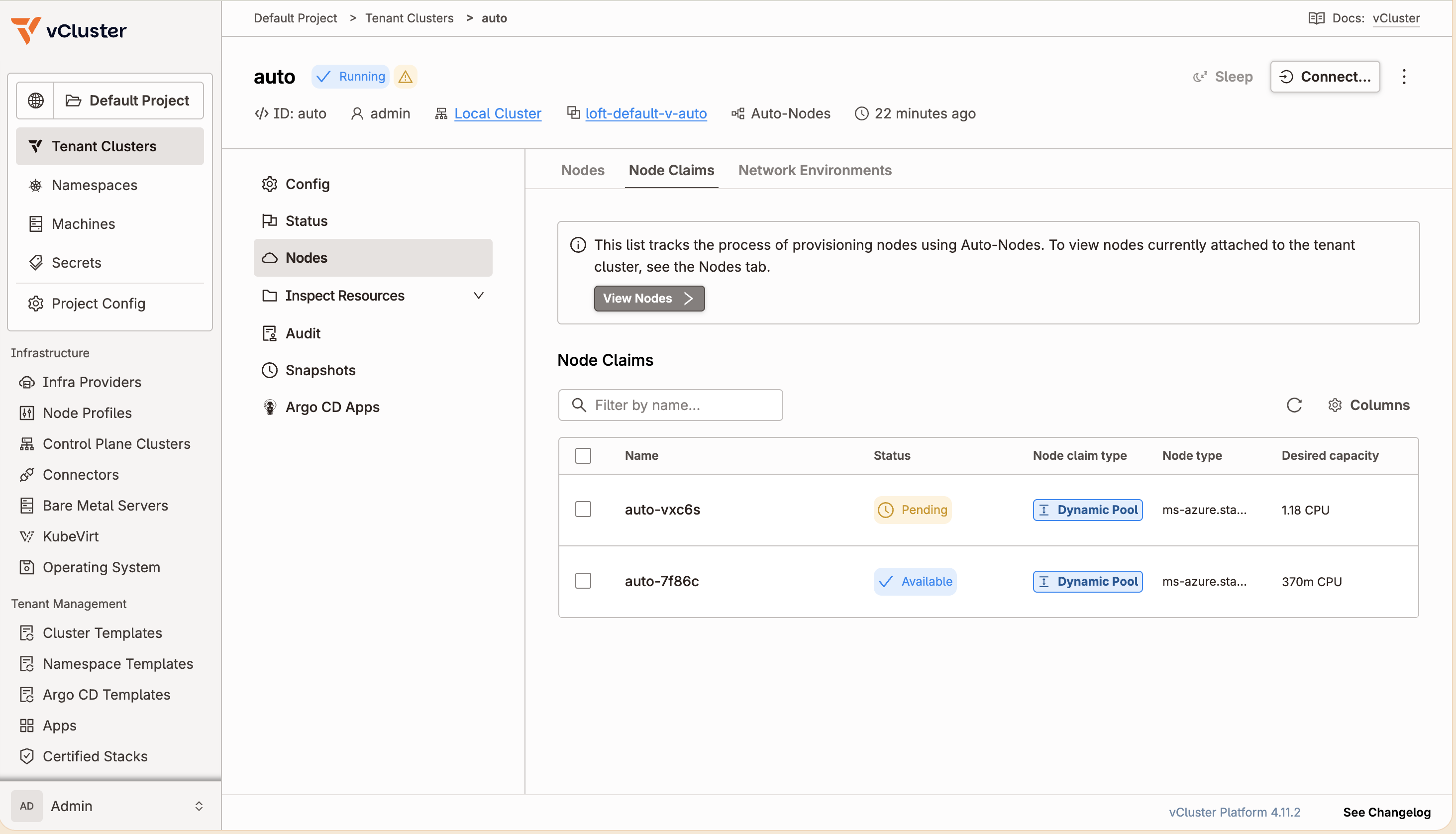
Task: Put the cluster to Sleep
Action: [x=1223, y=77]
